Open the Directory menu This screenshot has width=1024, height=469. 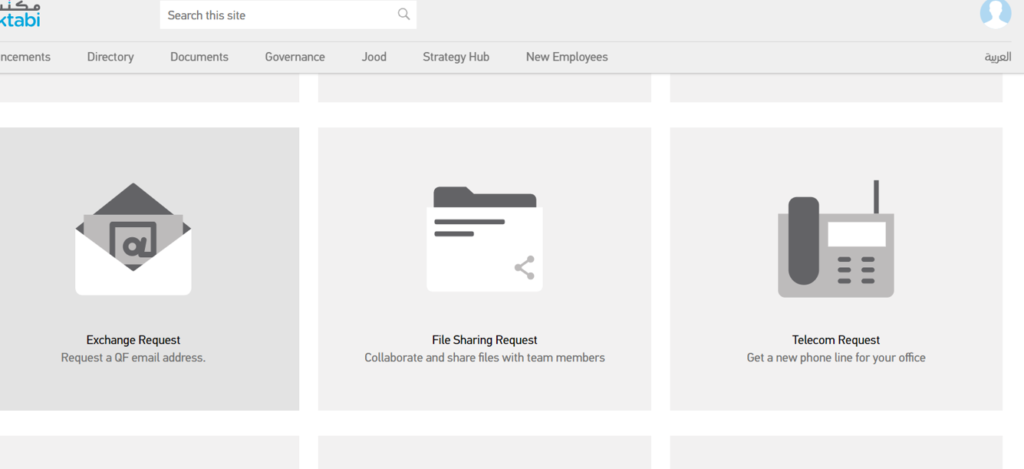tap(110, 57)
